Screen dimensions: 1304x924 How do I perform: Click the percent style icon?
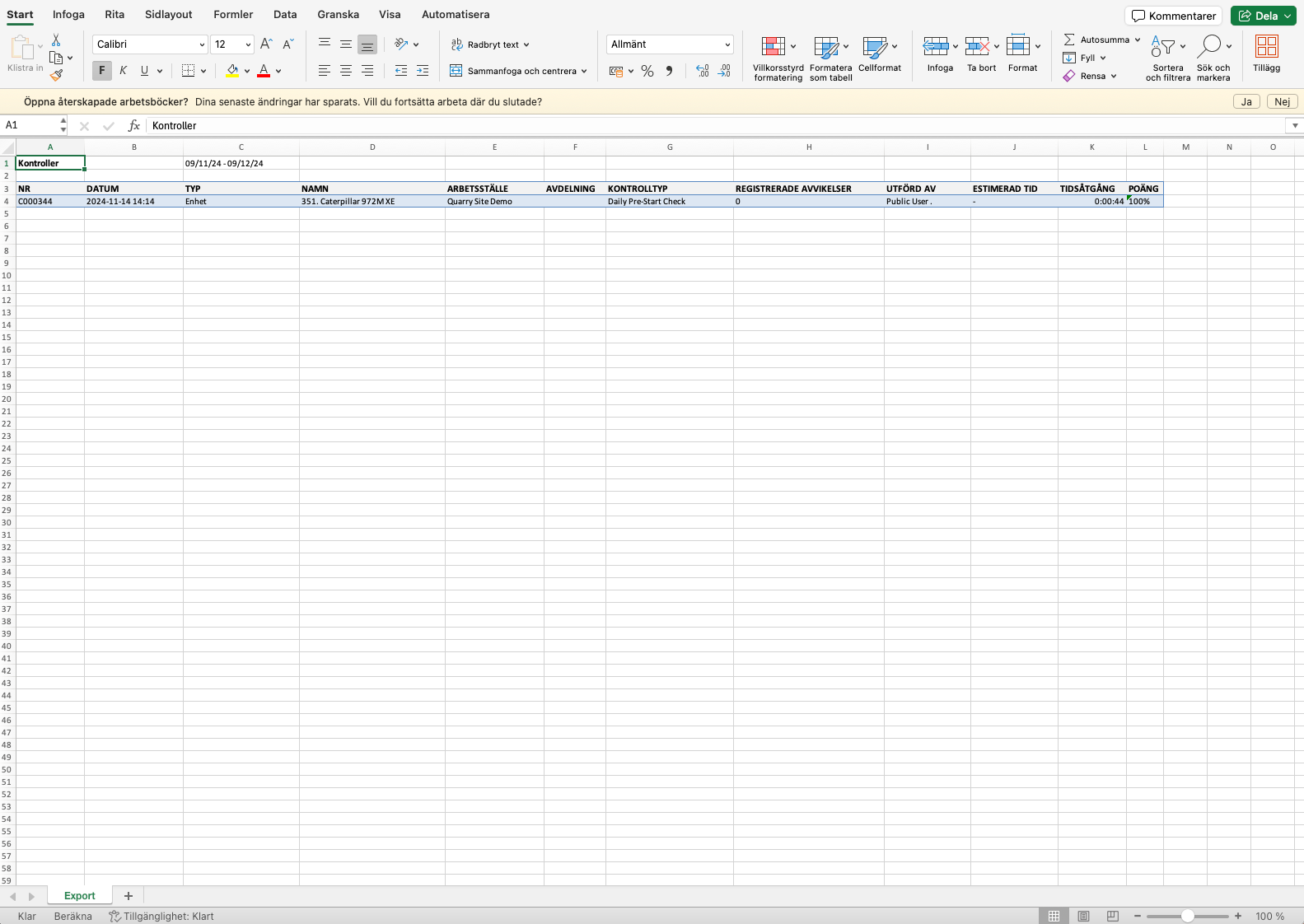(647, 71)
